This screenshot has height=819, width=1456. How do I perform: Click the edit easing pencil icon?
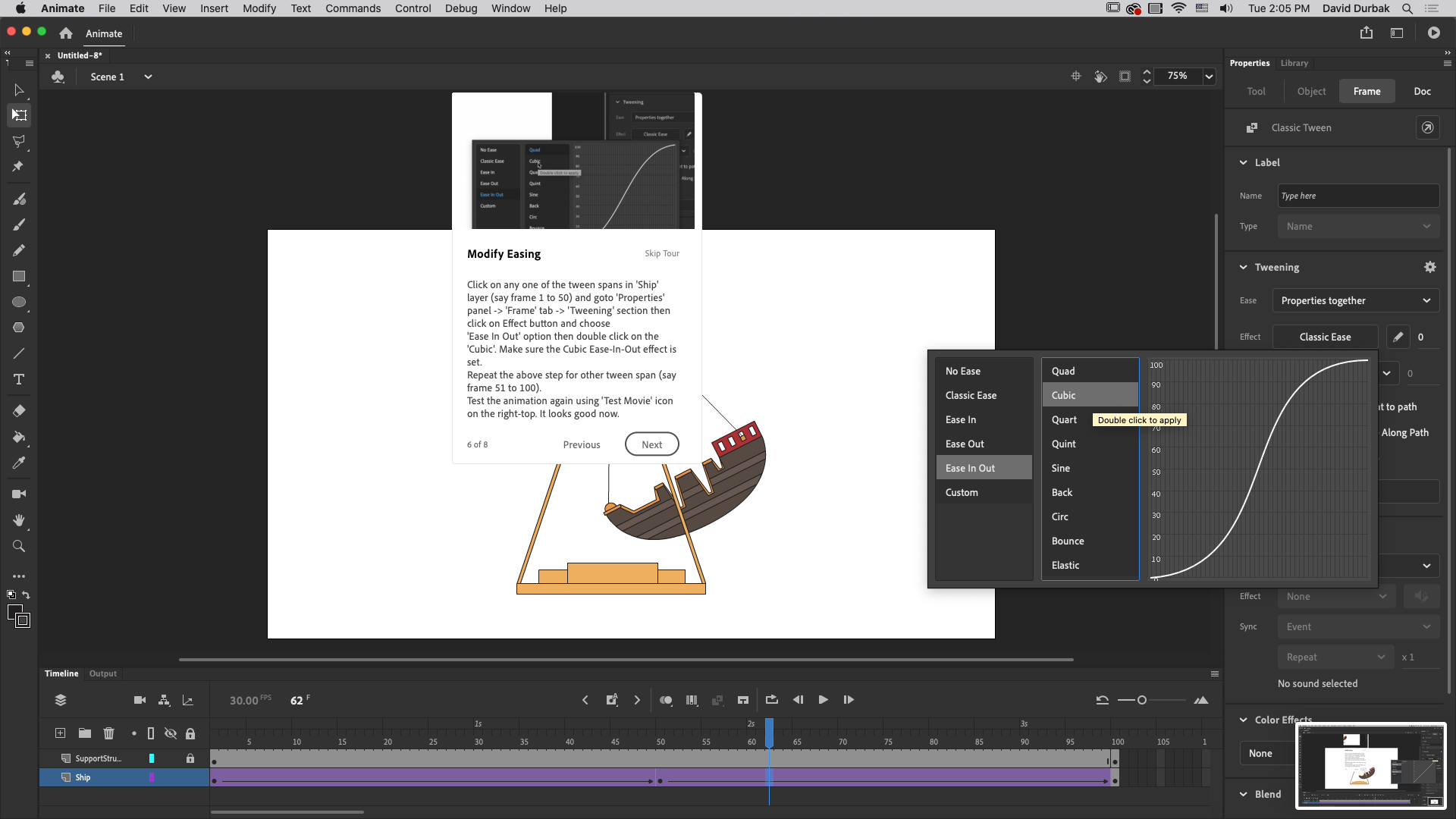(1398, 337)
